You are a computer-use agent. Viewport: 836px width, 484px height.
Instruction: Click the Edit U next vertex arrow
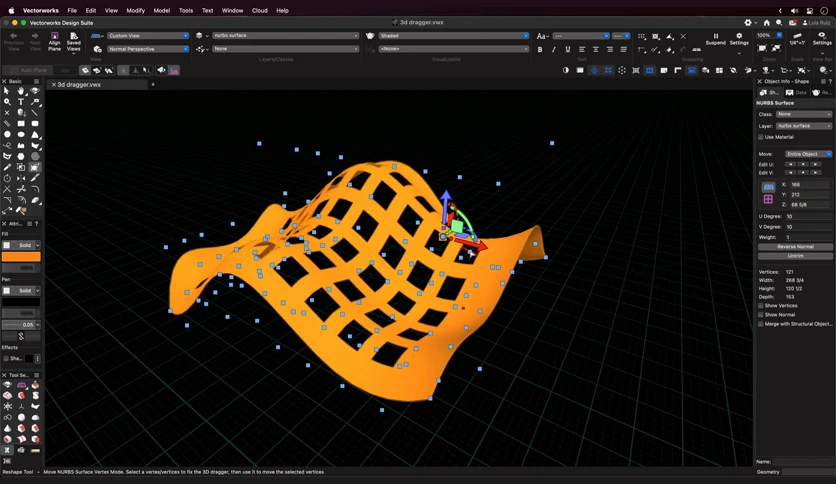pos(816,165)
